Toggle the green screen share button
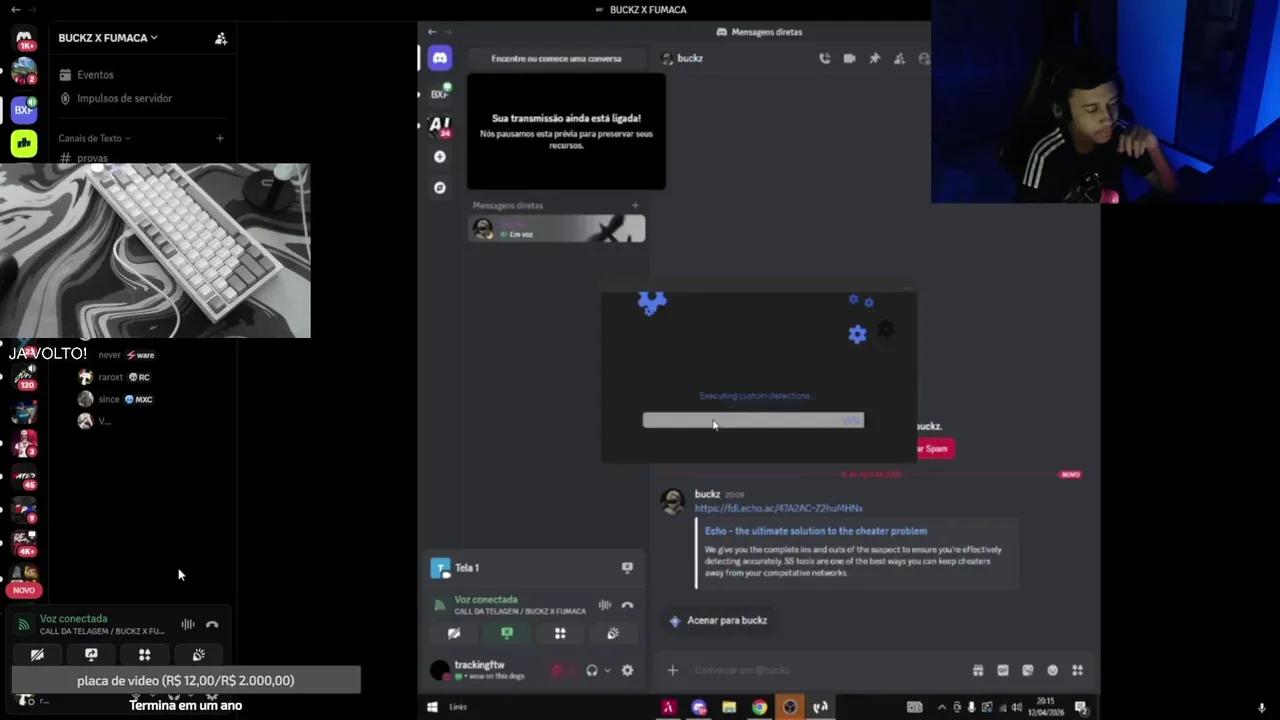The height and width of the screenshot is (720, 1280). coord(507,633)
